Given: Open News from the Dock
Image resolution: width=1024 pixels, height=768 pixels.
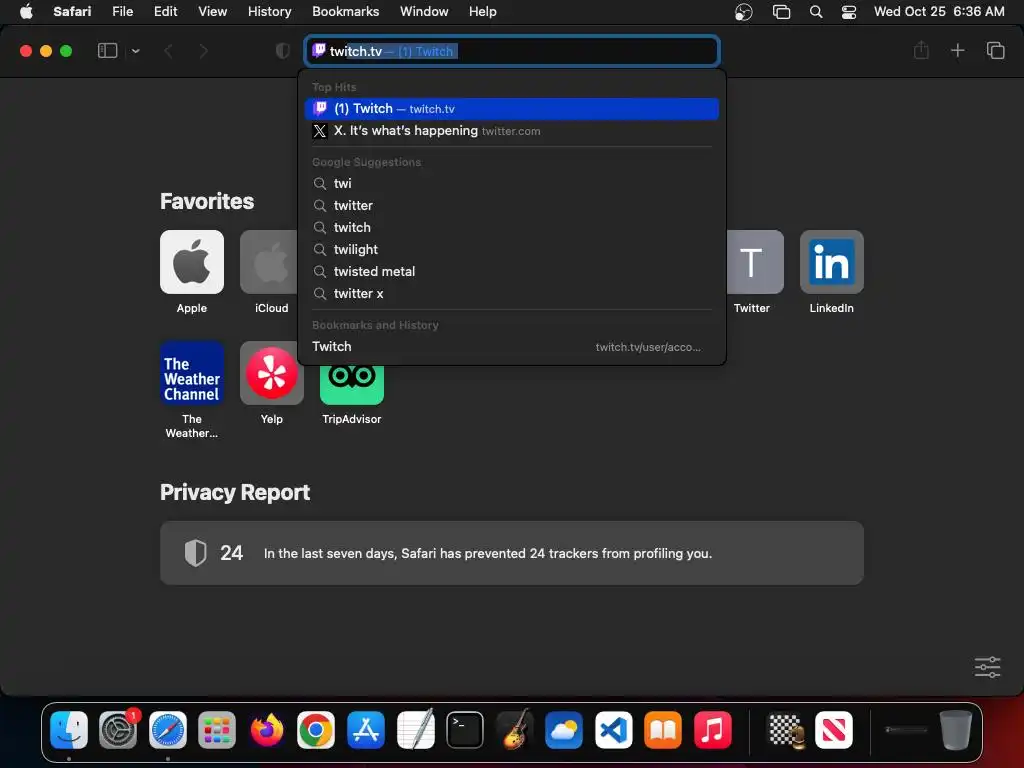Looking at the screenshot, I should coord(834,729).
